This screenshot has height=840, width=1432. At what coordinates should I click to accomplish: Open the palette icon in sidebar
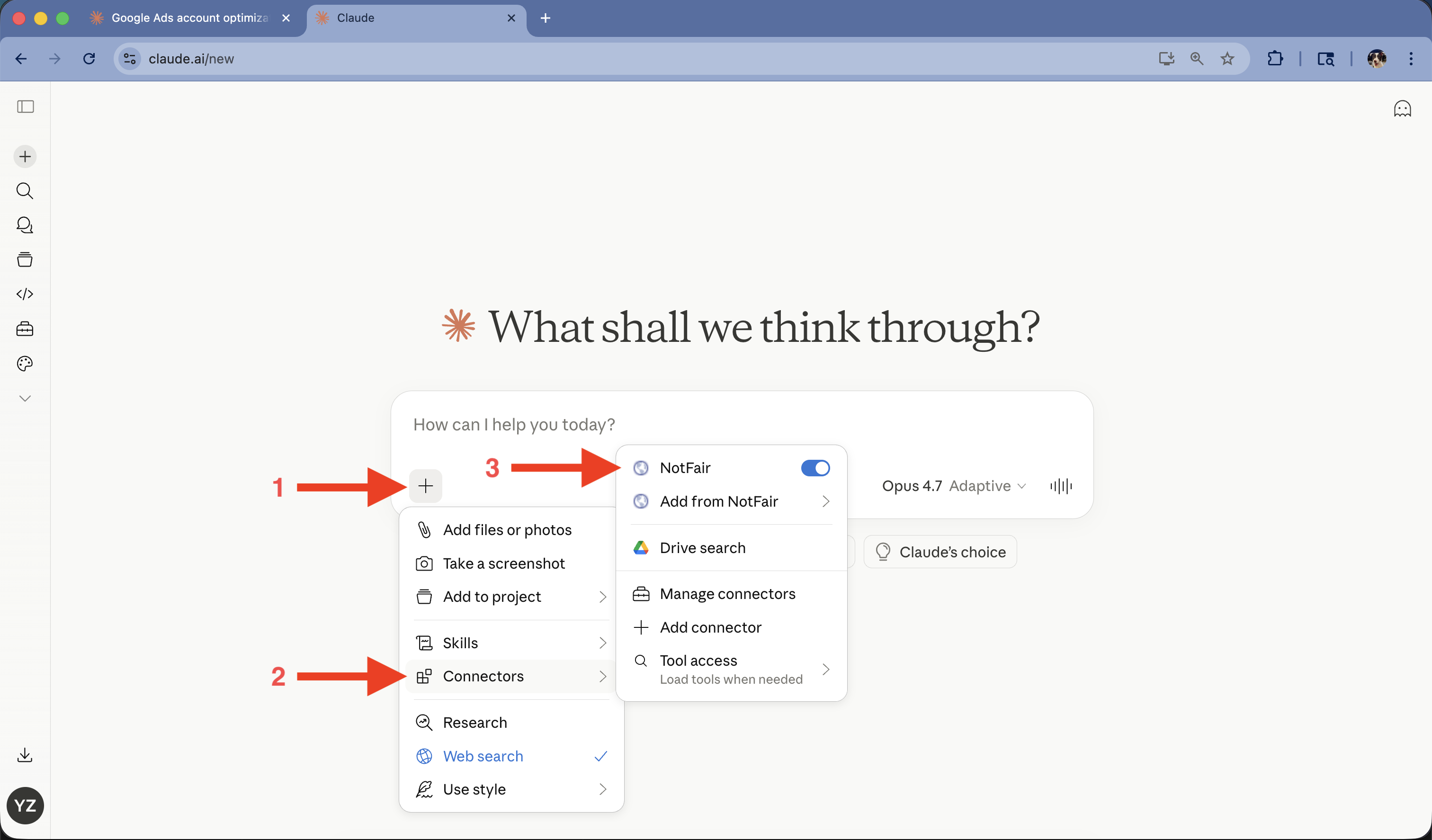[25, 363]
